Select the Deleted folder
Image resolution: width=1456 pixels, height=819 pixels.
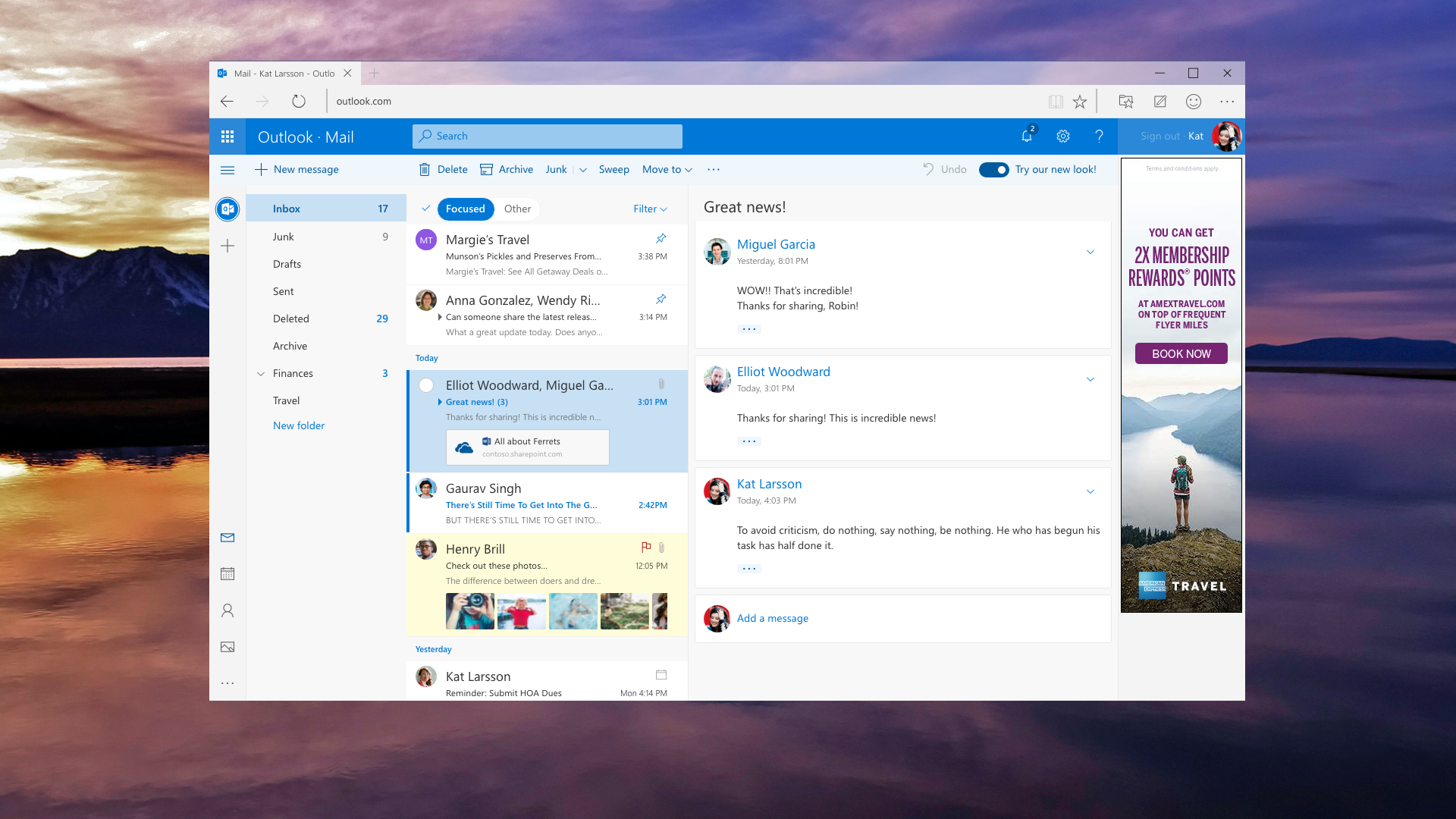291,319
